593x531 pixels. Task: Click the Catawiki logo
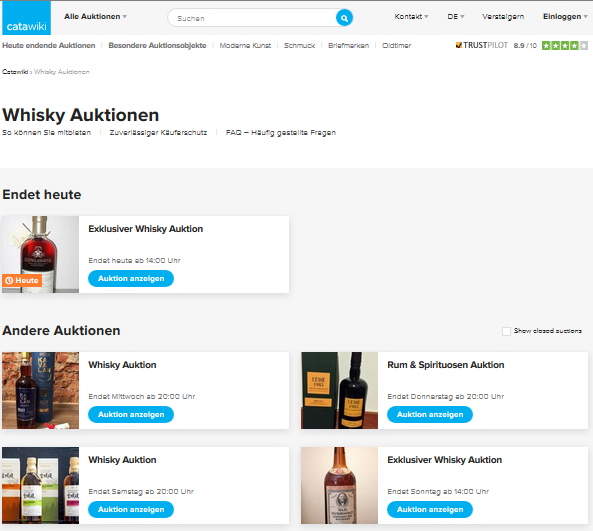pyautogui.click(x=26, y=18)
